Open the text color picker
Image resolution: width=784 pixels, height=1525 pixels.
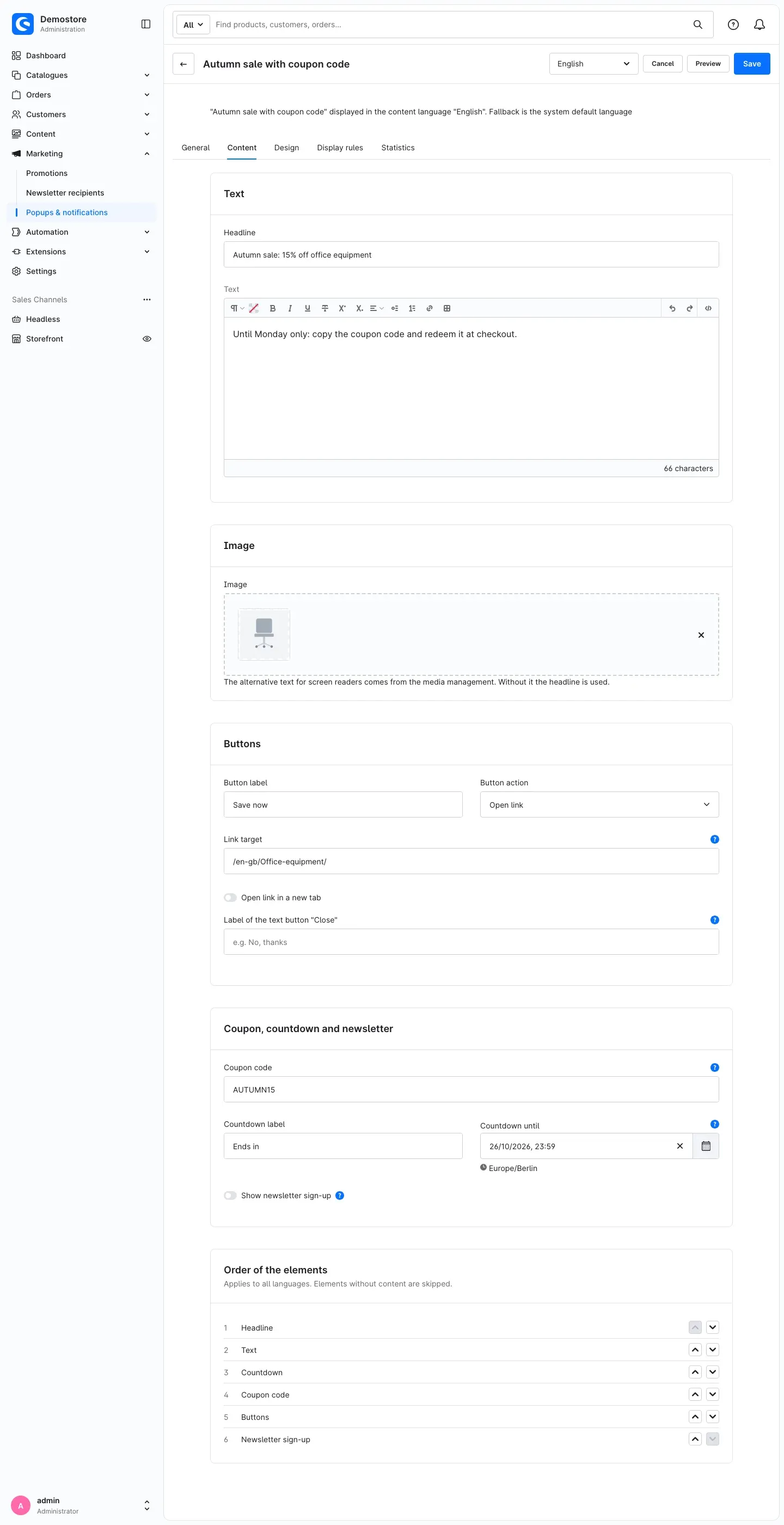coord(254,308)
